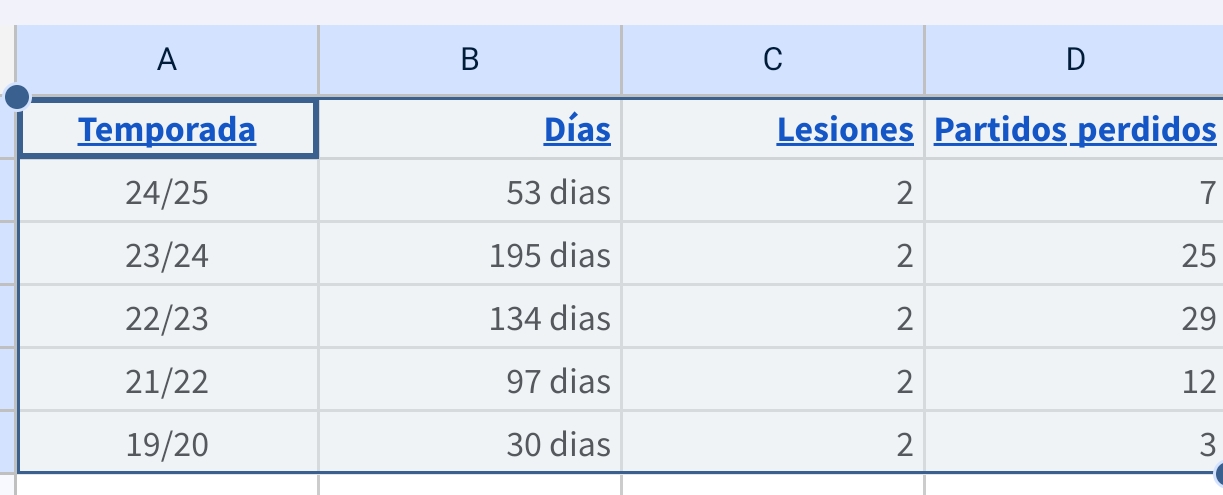Select the cell containing 19/20
The image size is (1223, 495).
[168, 443]
